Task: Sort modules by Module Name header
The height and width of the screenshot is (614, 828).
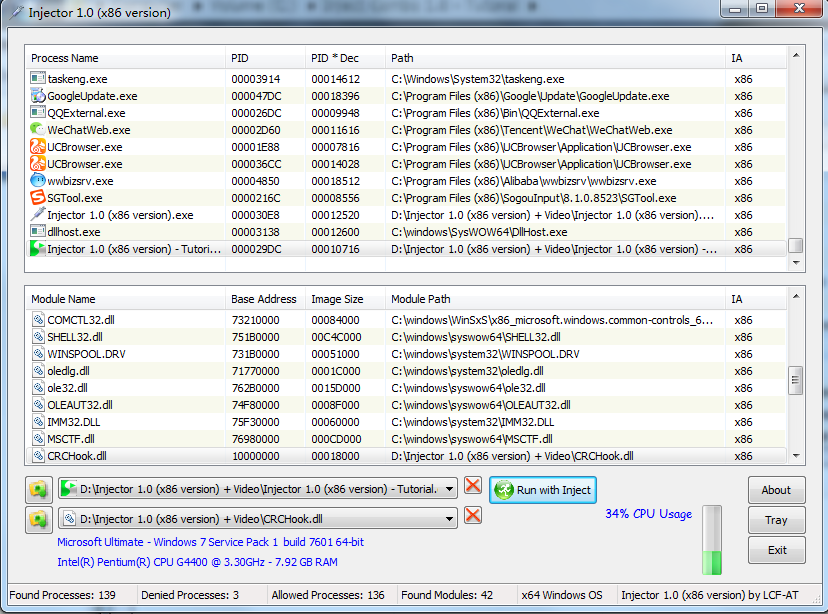Action: (126, 299)
